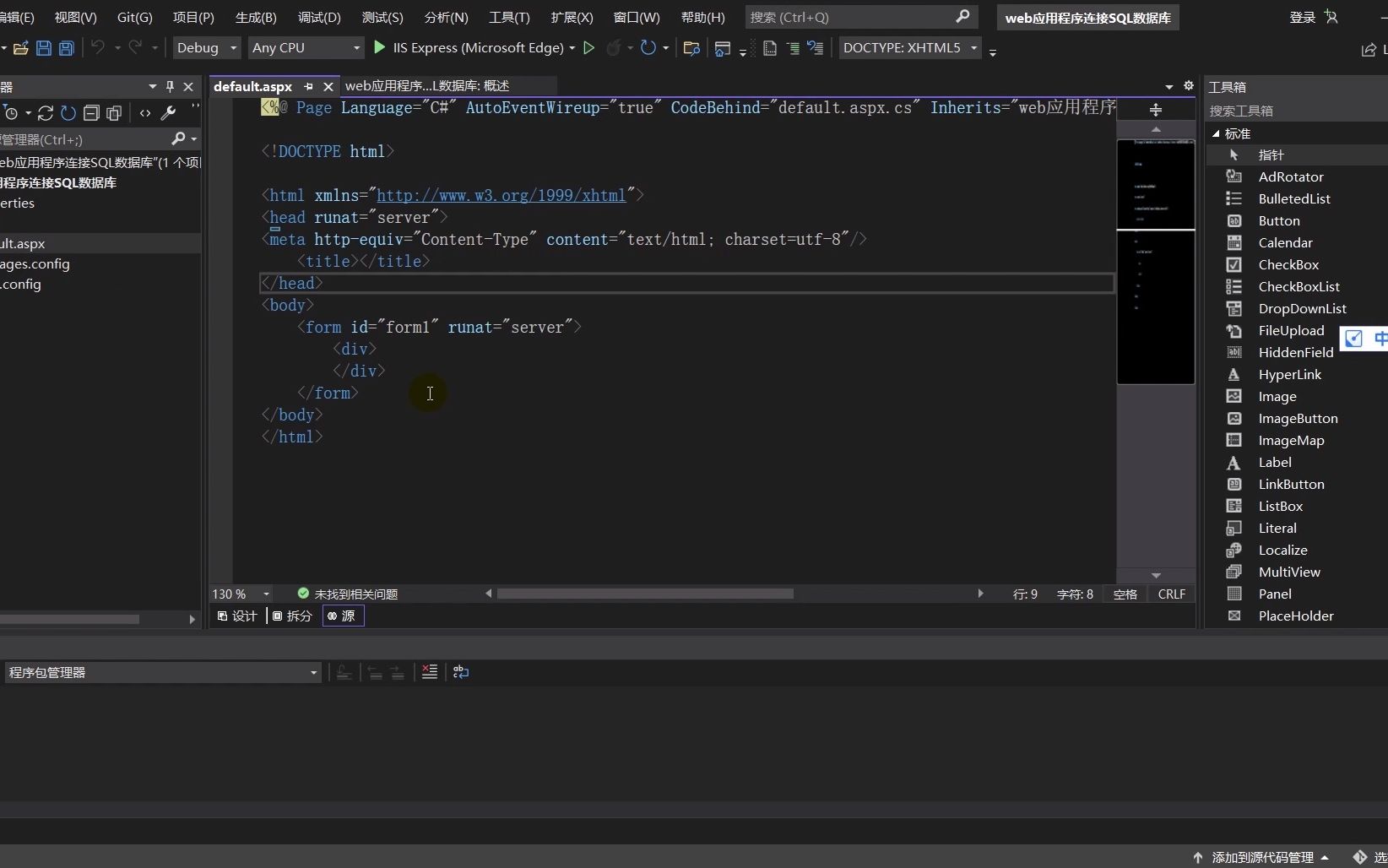Switch to 设计 design view
The image size is (1388, 868).
click(x=237, y=616)
